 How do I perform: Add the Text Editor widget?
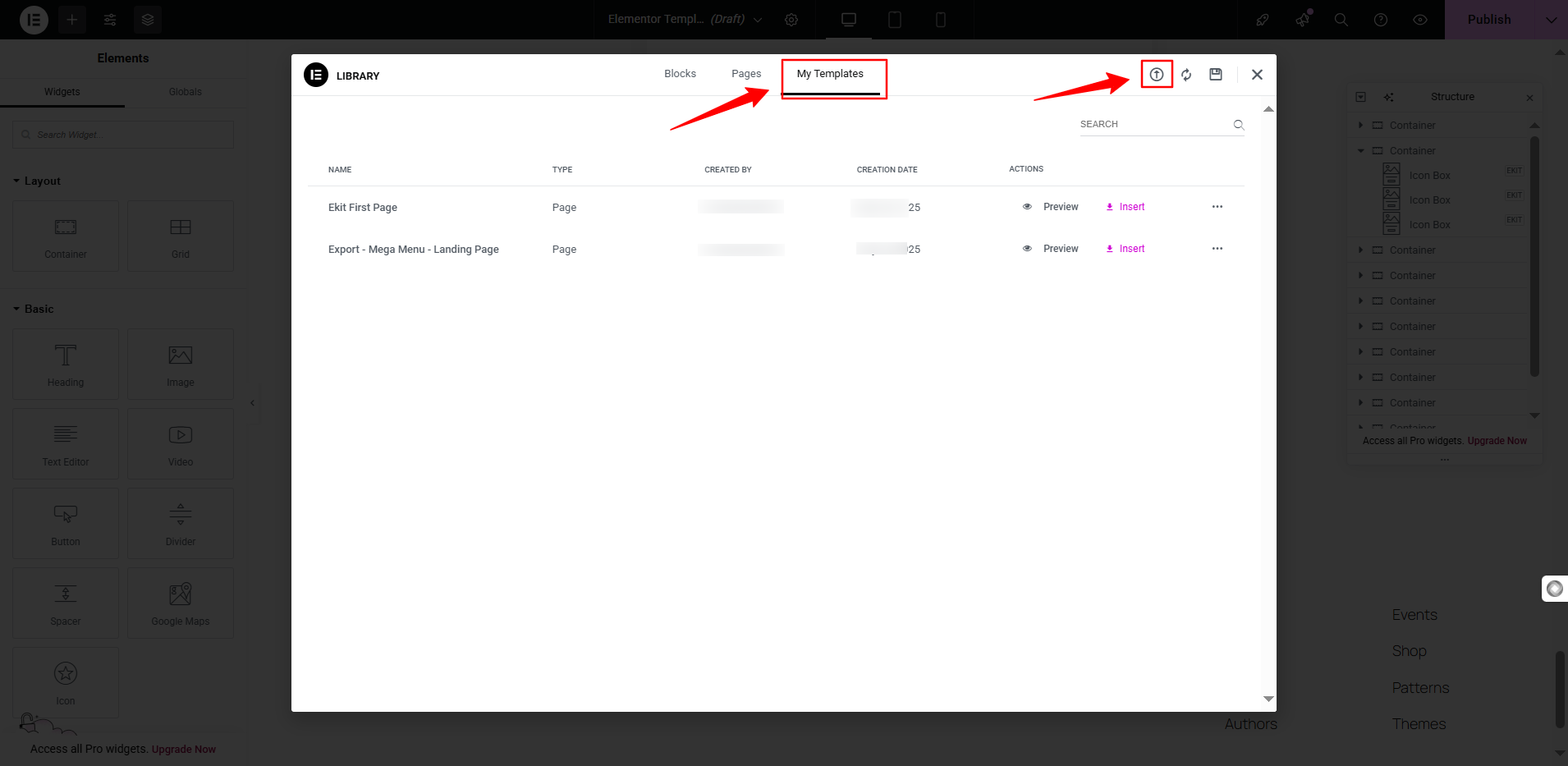pos(66,444)
